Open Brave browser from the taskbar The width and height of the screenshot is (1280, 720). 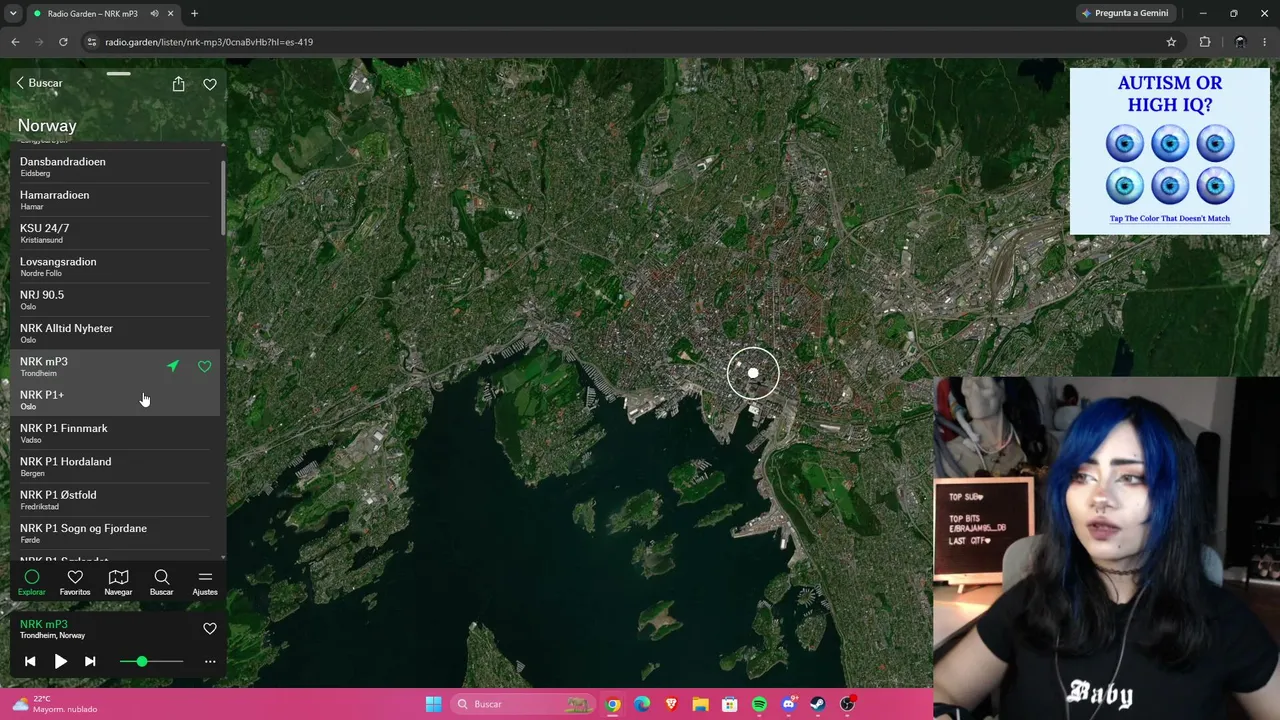pos(671,704)
